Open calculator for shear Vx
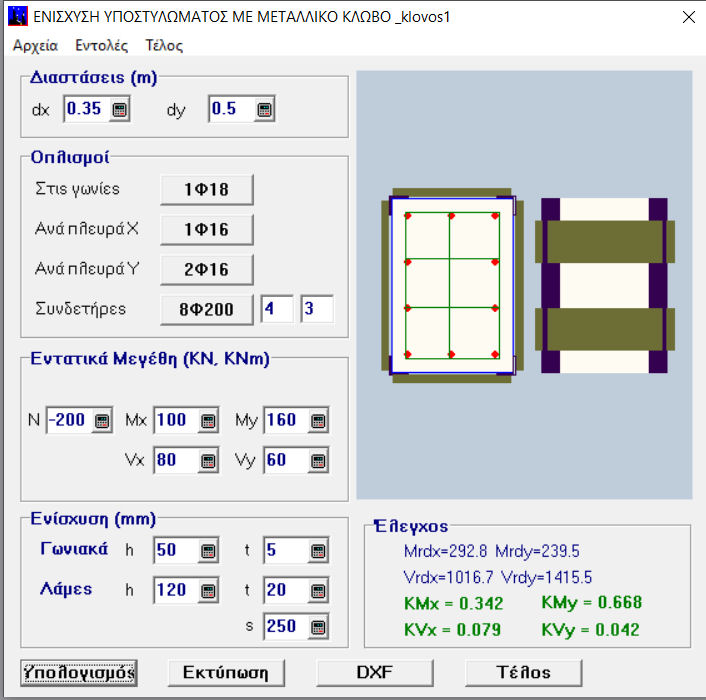Viewport: 706px width, 700px height. 208,461
